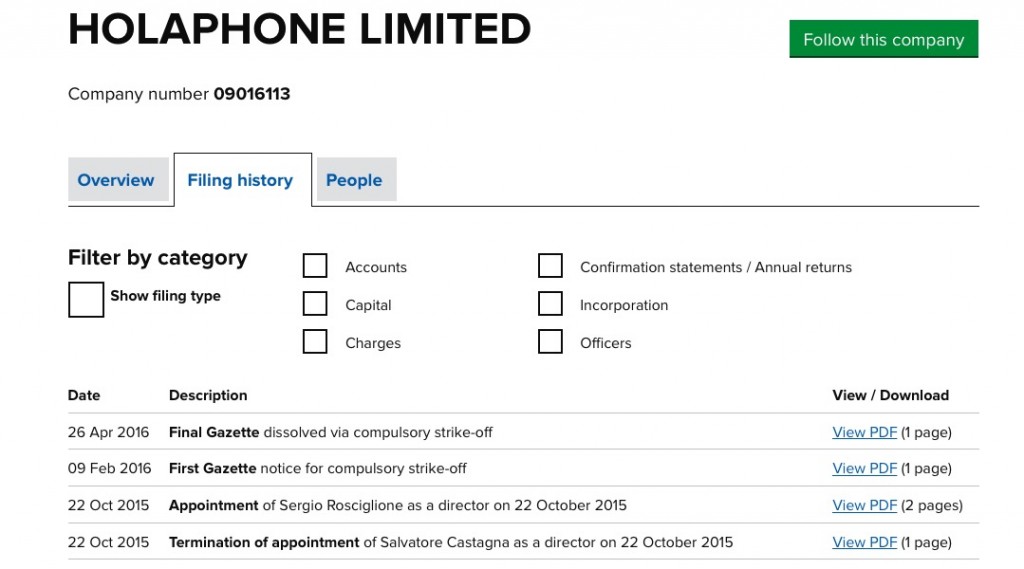This screenshot has width=1024, height=569.
Task: Tick the Accounts filter checkbox
Action: 315,266
